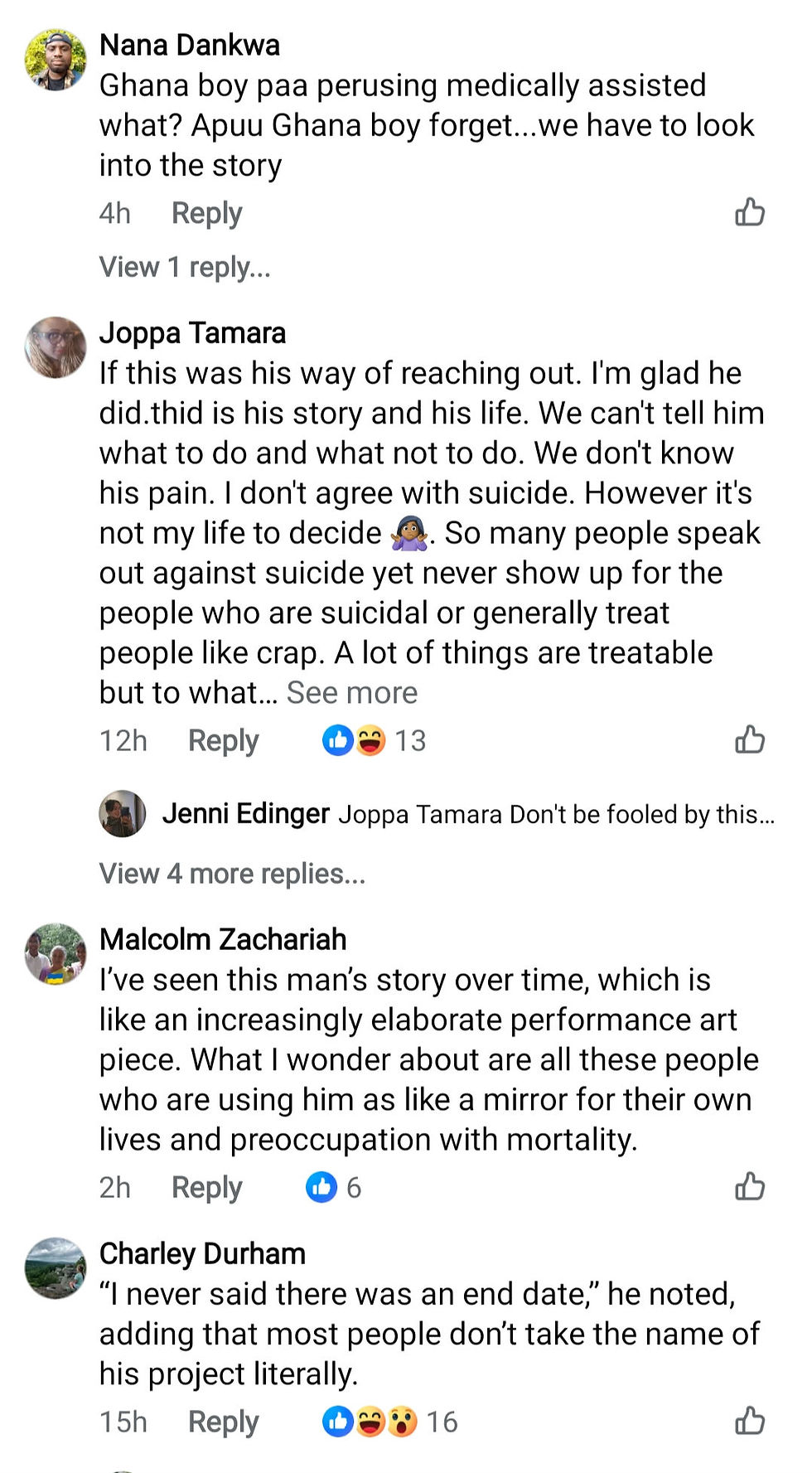This screenshot has width=812, height=1473.
Task: Like Malcolm Zachariah's comment with thumbs-up
Action: click(x=749, y=1186)
